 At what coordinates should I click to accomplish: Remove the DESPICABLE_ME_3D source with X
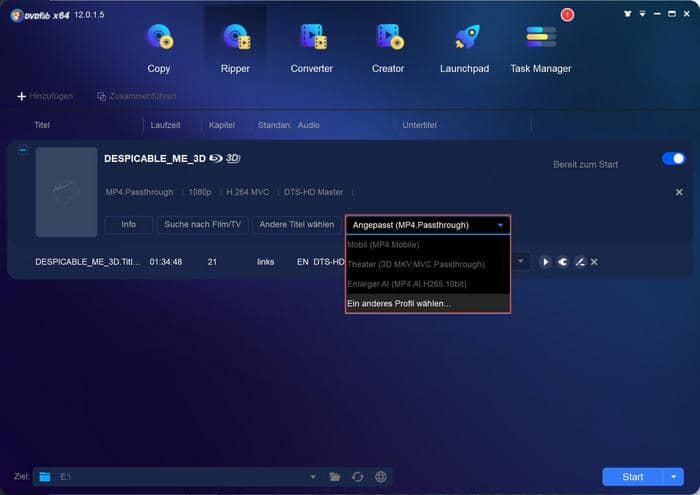click(679, 192)
